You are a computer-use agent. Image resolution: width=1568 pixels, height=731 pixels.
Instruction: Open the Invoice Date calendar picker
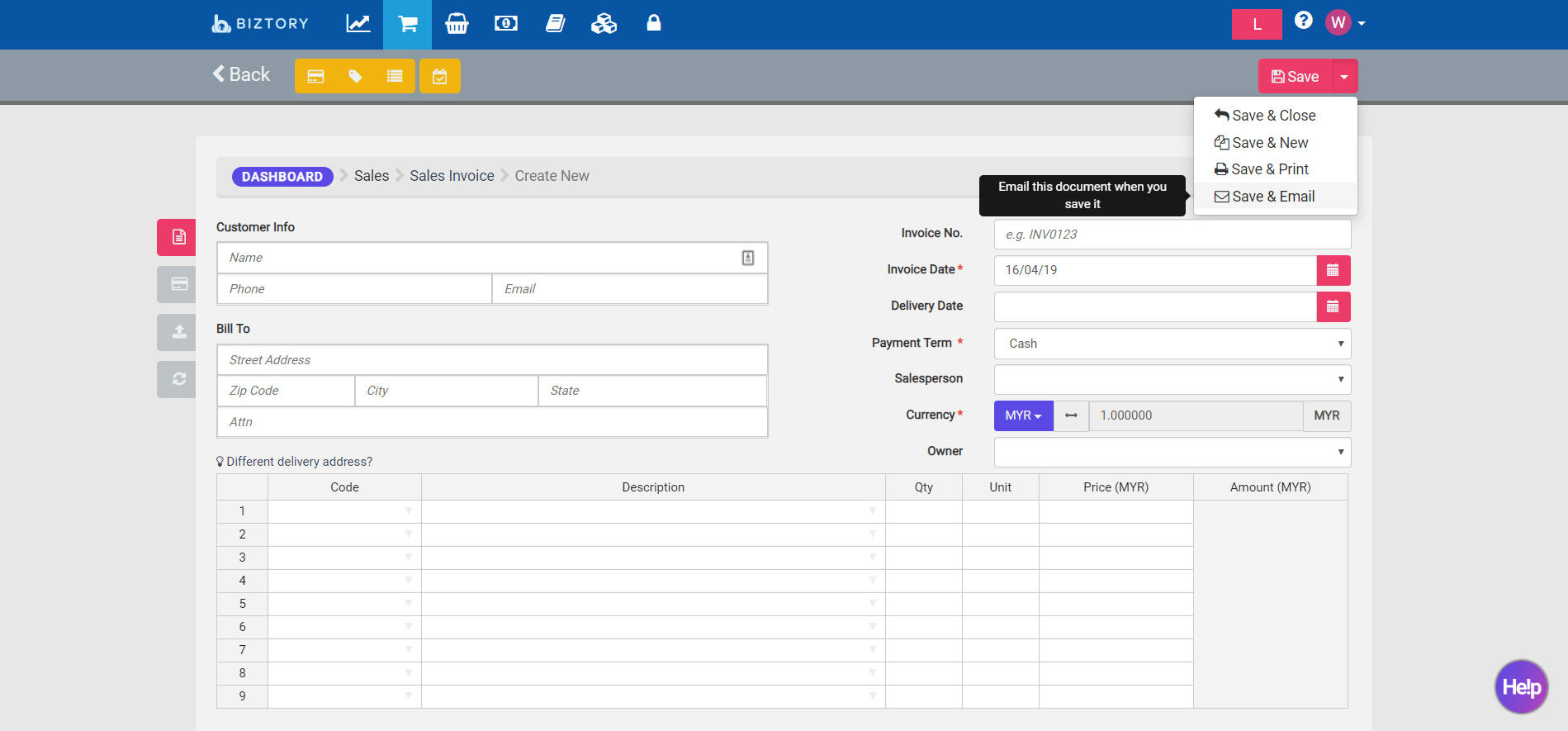[1334, 270]
